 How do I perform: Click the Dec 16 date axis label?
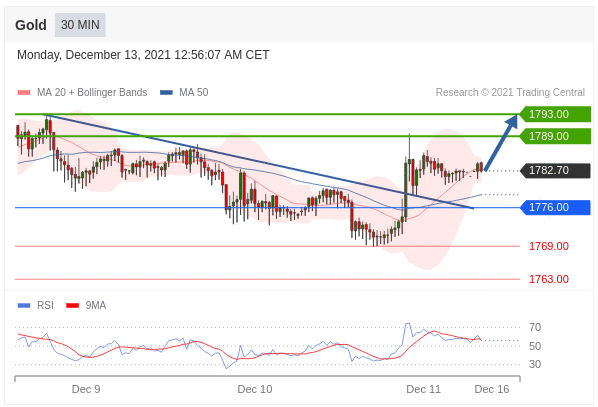click(492, 389)
